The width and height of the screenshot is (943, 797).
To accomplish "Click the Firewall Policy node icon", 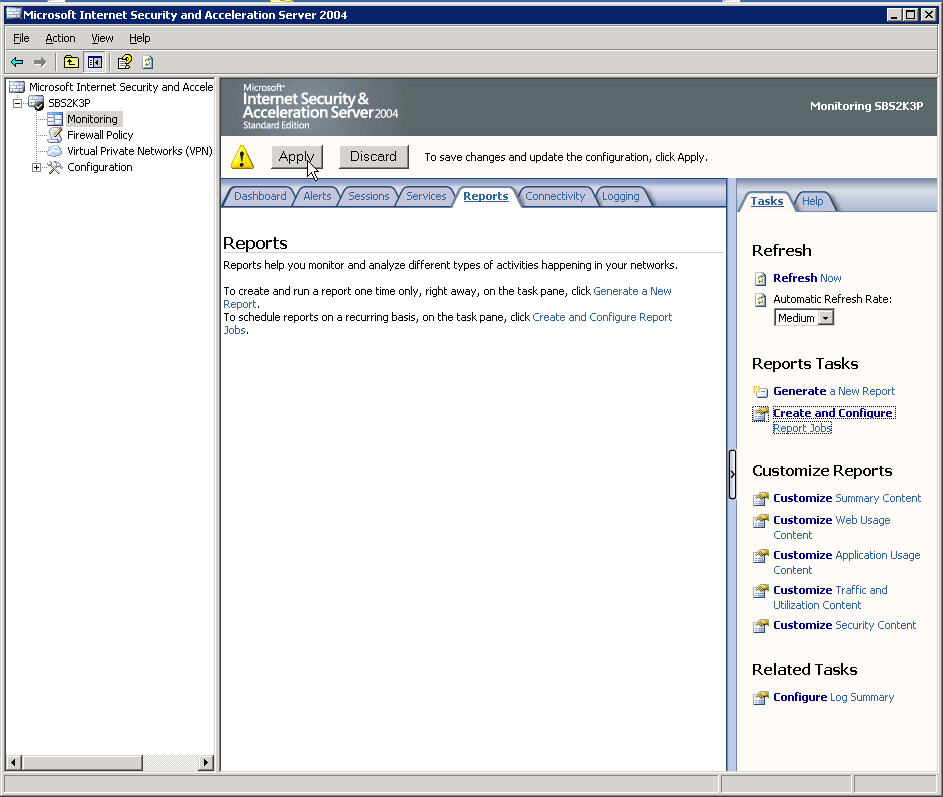I will [x=55, y=135].
